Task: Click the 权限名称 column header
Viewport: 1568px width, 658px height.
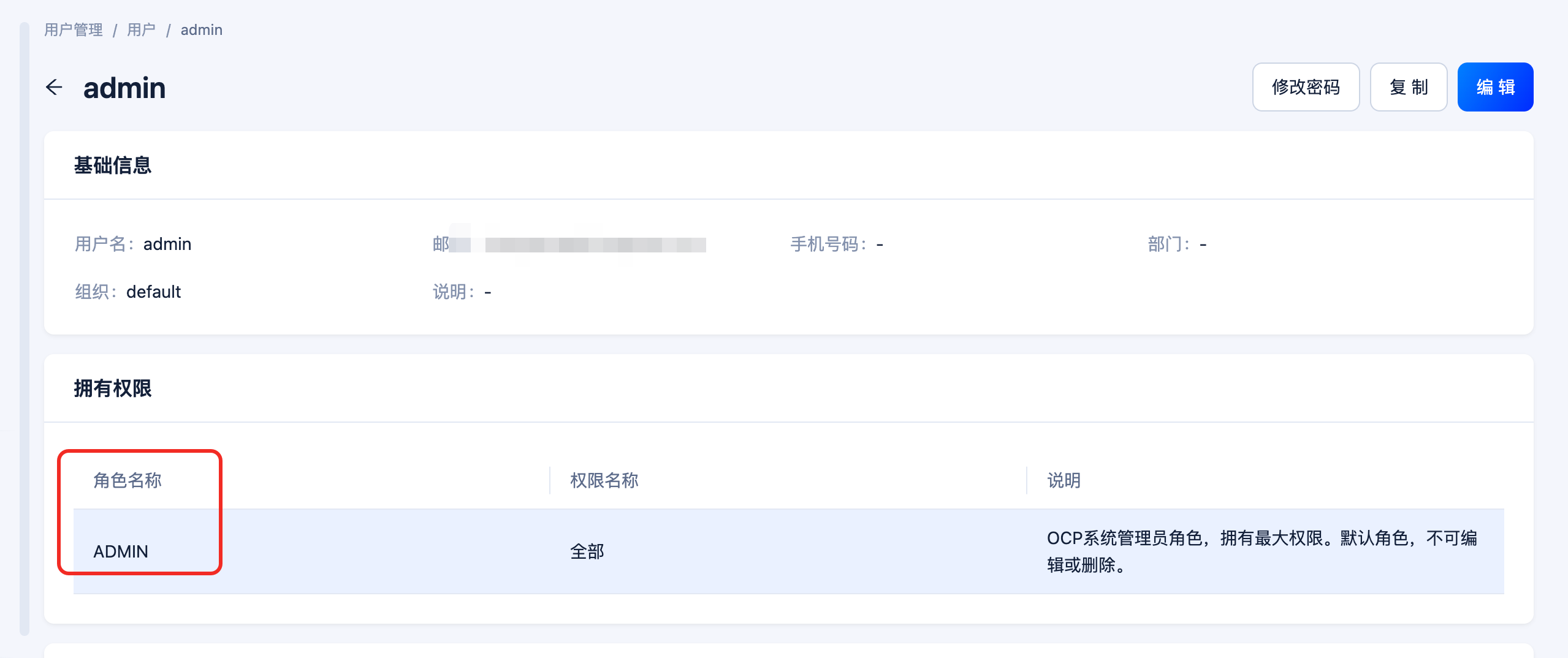Action: pos(604,480)
